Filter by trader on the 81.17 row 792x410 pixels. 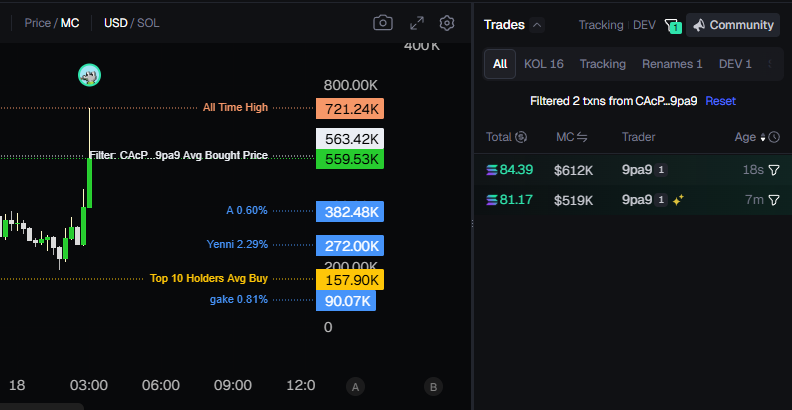(774, 200)
